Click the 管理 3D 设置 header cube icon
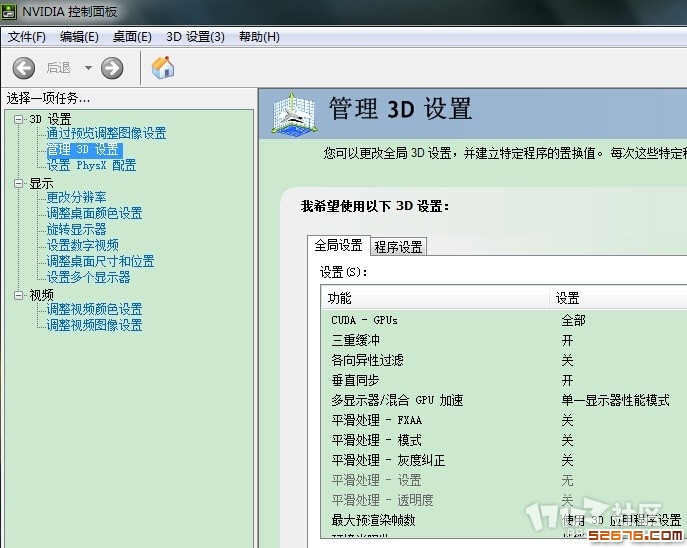This screenshot has height=548, width=687. point(294,113)
